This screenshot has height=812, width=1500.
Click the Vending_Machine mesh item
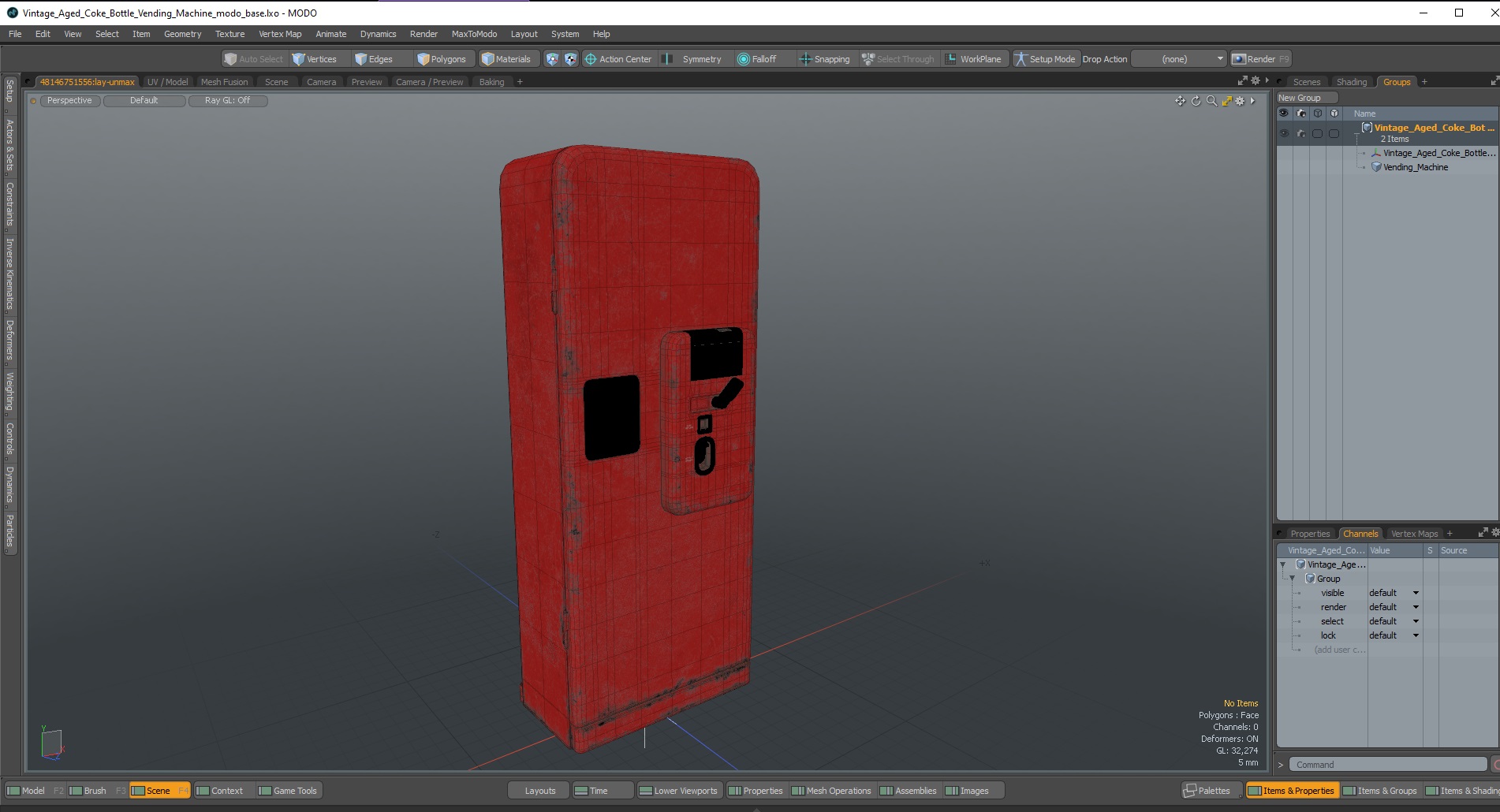click(x=1415, y=167)
